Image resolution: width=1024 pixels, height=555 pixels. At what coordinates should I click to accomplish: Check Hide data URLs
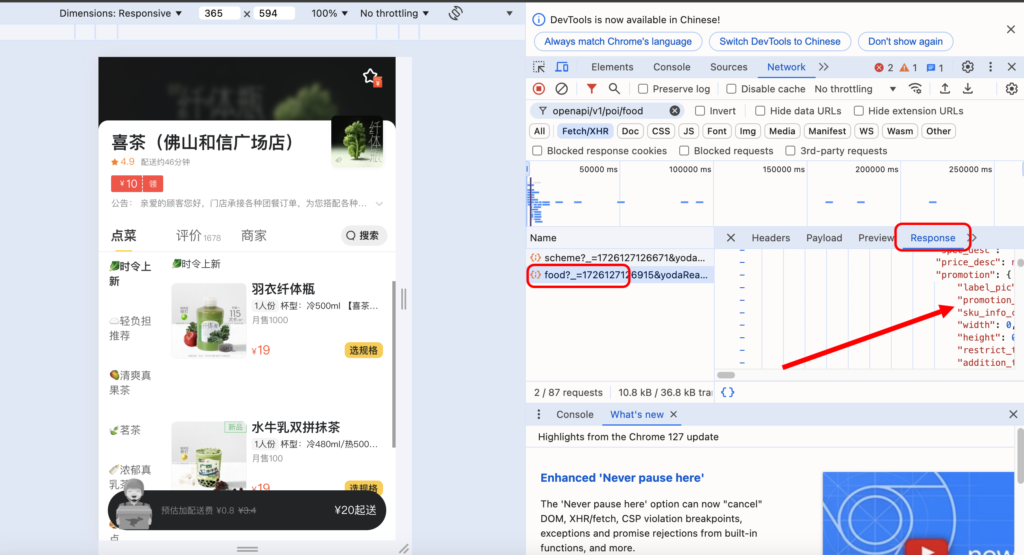[x=760, y=111]
